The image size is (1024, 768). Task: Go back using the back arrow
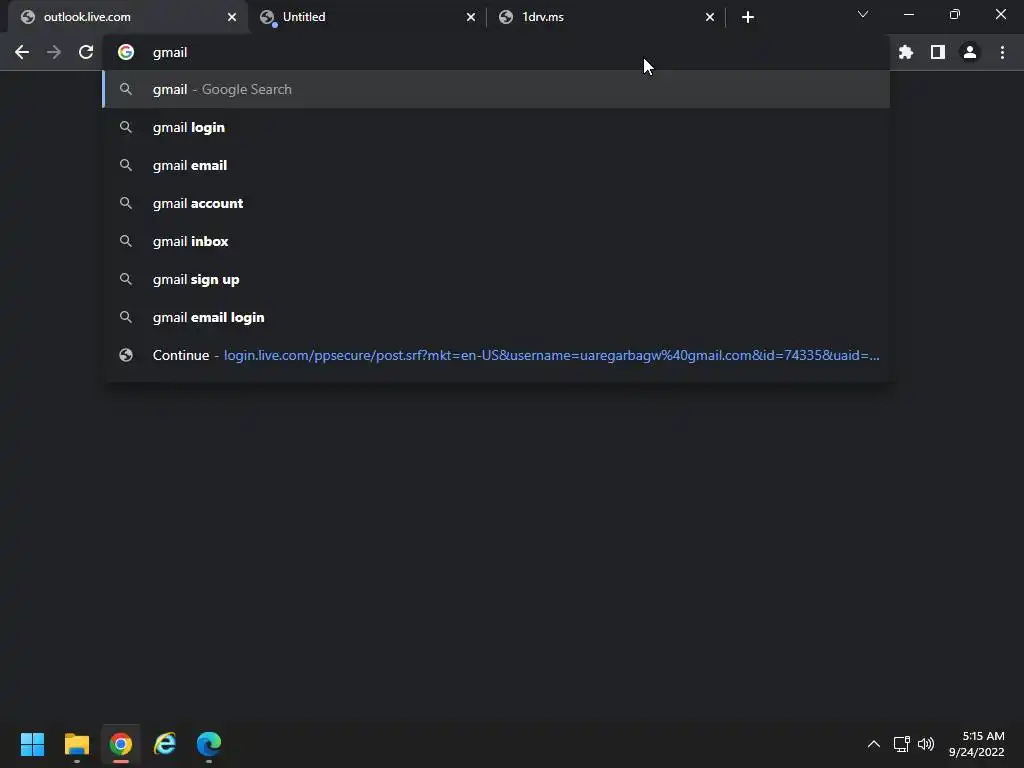[22, 52]
